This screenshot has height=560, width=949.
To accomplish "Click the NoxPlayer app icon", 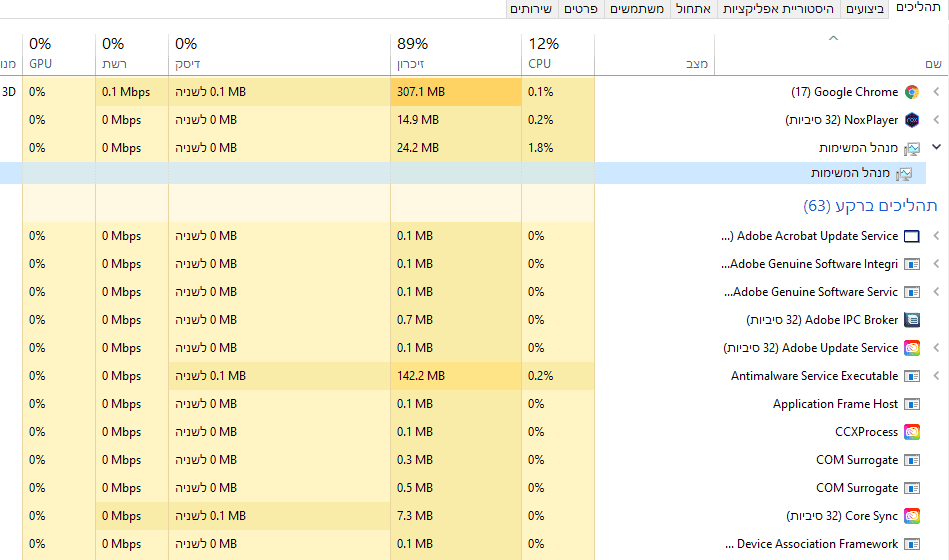I will click(911, 120).
